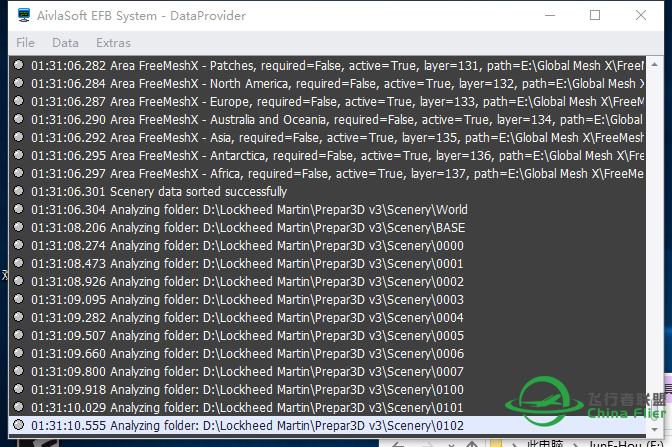Select the 'Analyzing folder ...Scenery\World' line
This screenshot has width=672, height=447.
[327, 210]
